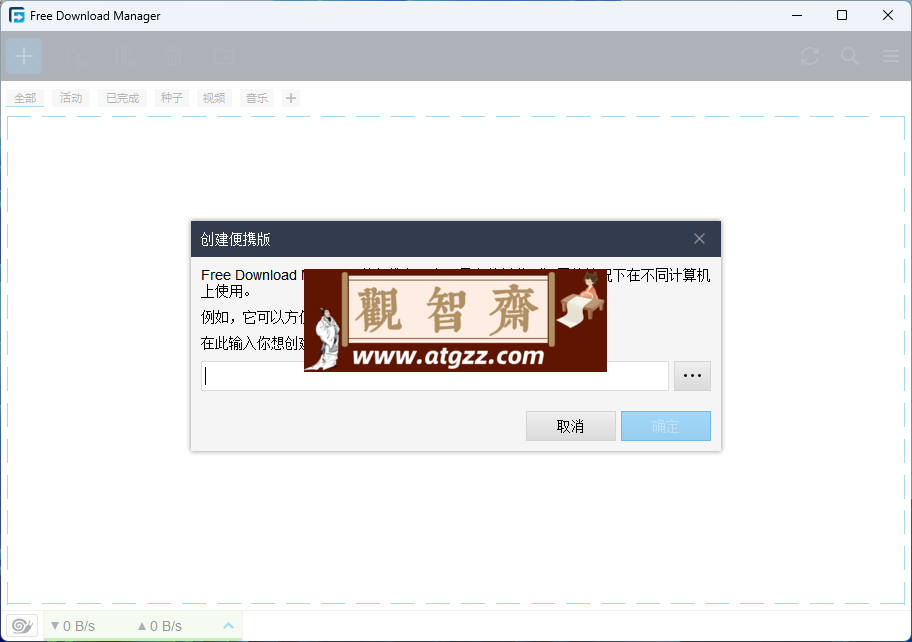Screen dimensions: 912x642
Task: Close the Free Download Manager window
Action: pyautogui.click(x=888, y=16)
